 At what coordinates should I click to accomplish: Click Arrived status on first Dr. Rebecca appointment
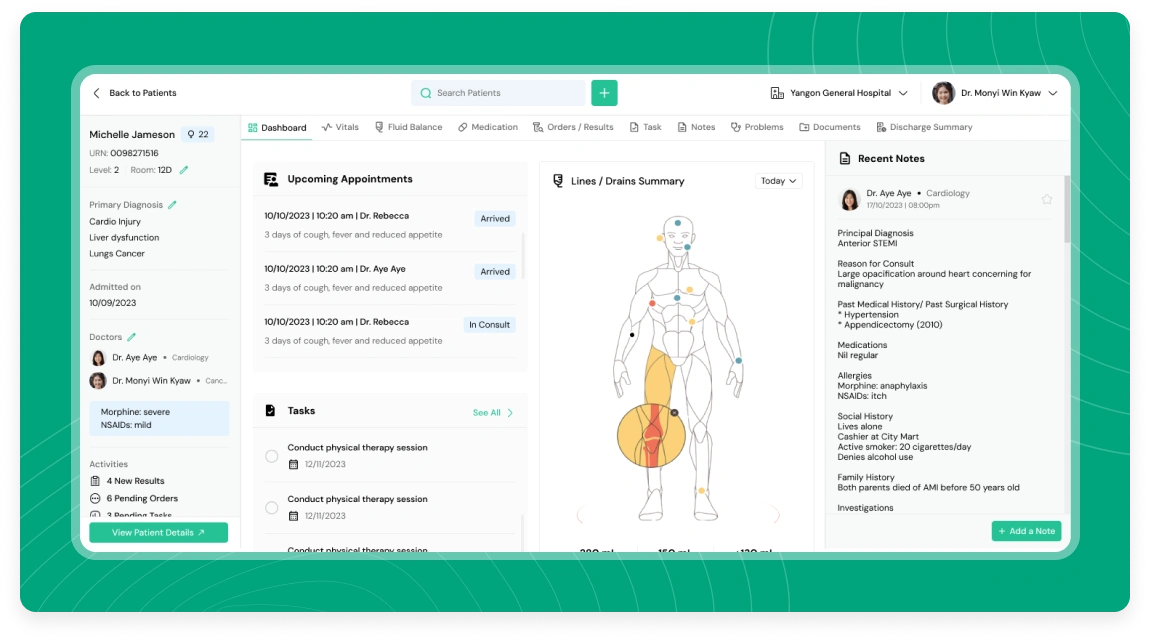(x=495, y=218)
